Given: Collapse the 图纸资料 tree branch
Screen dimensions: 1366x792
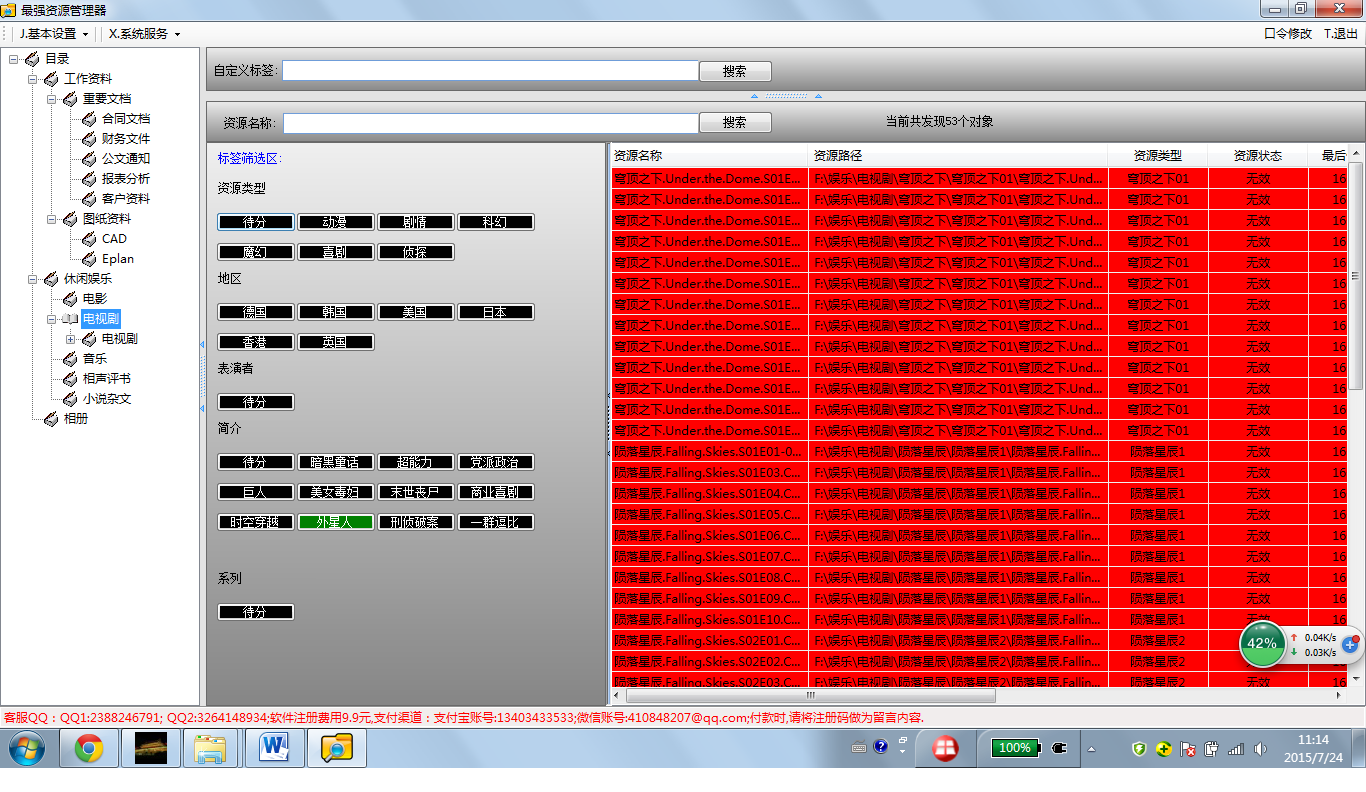Looking at the screenshot, I should [52, 219].
